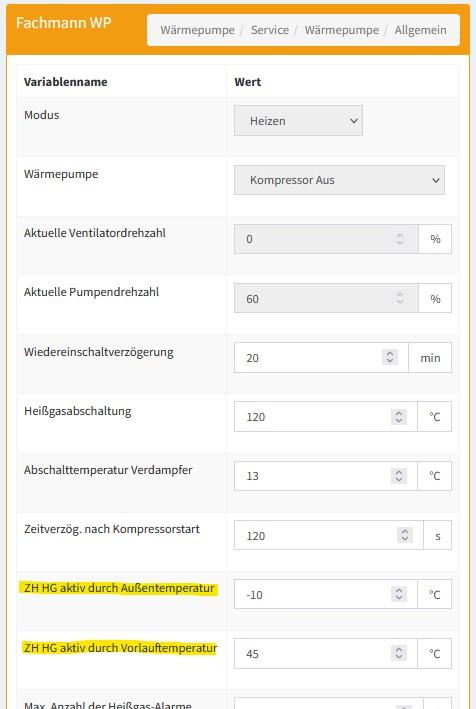
Task: Click the Heißgasabschaltung value field showing 120
Action: (325, 416)
